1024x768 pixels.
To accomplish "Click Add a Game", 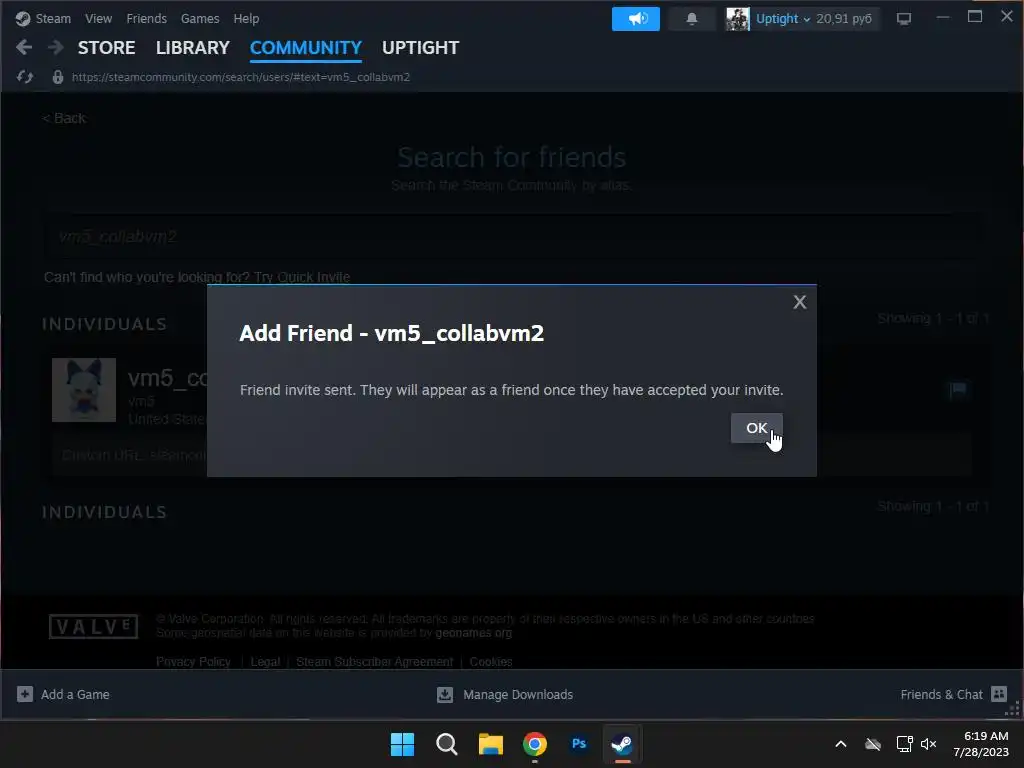I will (75, 694).
